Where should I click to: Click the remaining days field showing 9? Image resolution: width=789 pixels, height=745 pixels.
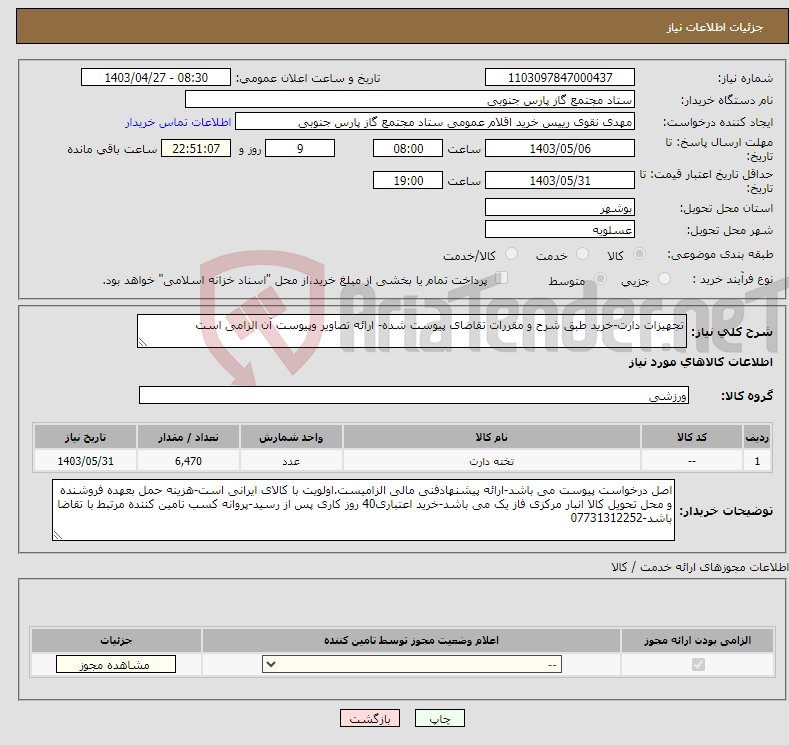pos(300,148)
